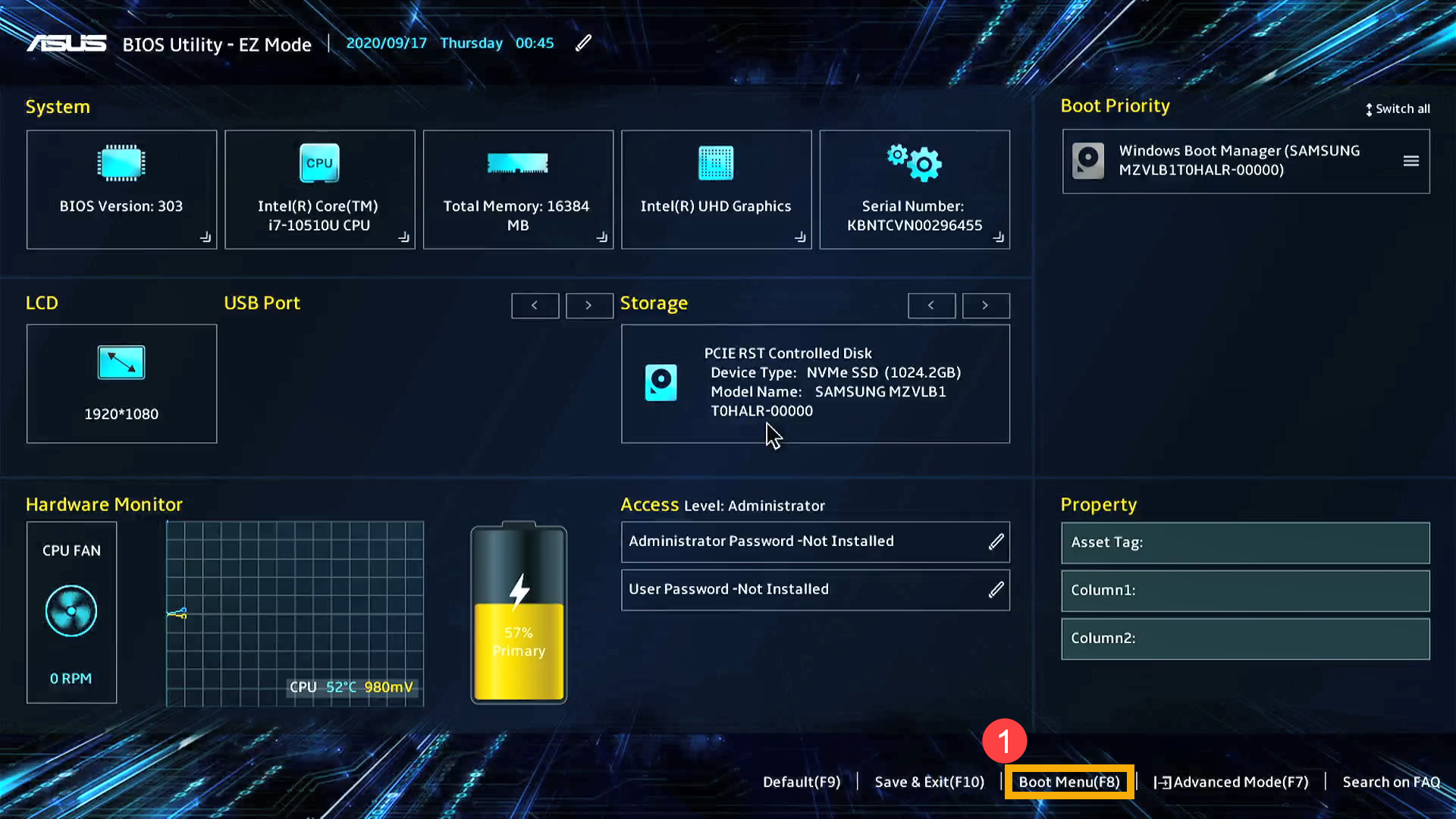Click Save & Exit (F10)
1456x819 pixels.
click(929, 782)
